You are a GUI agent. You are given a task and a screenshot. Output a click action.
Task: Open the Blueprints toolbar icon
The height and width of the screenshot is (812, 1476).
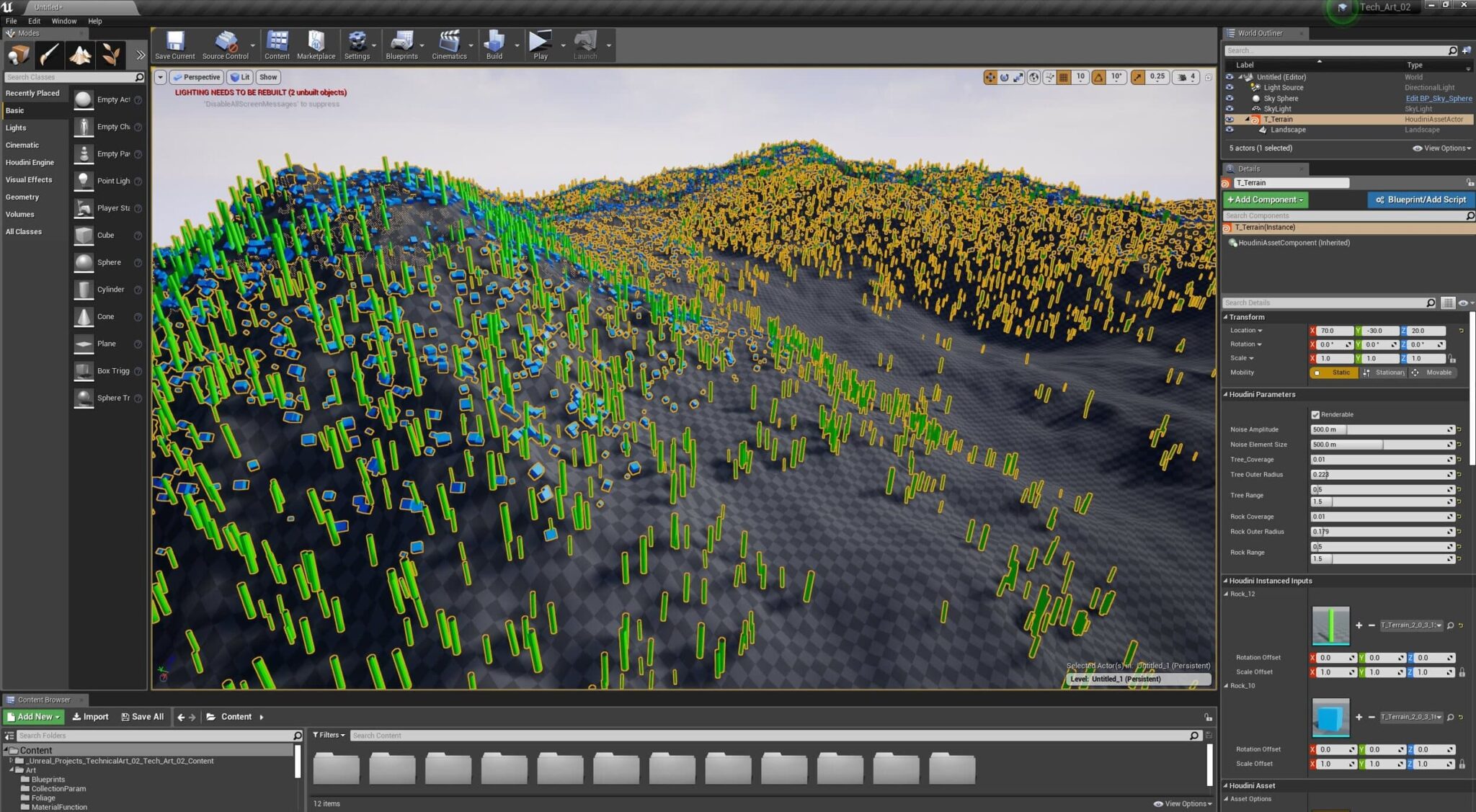click(x=401, y=41)
